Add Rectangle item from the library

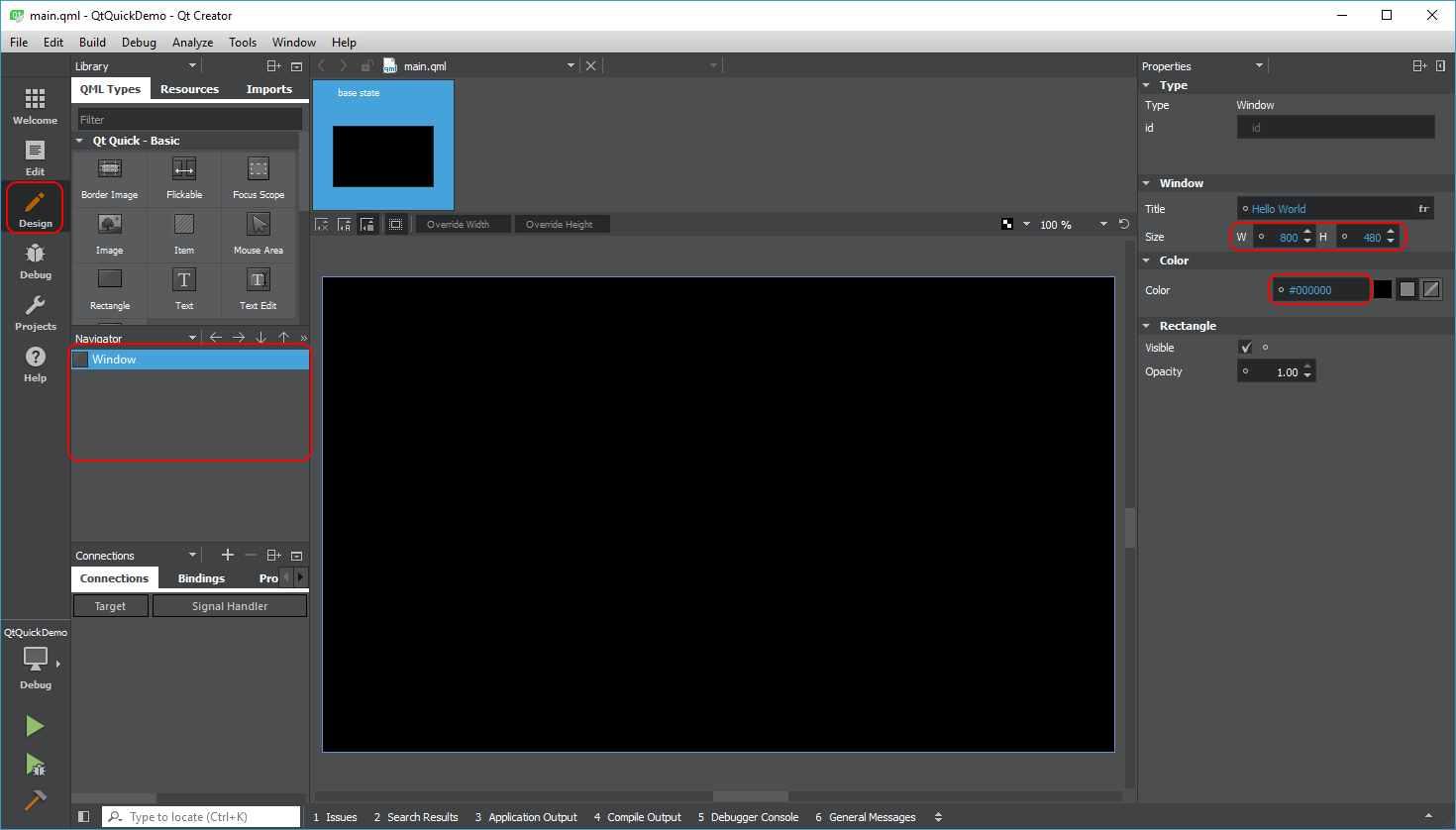point(110,289)
